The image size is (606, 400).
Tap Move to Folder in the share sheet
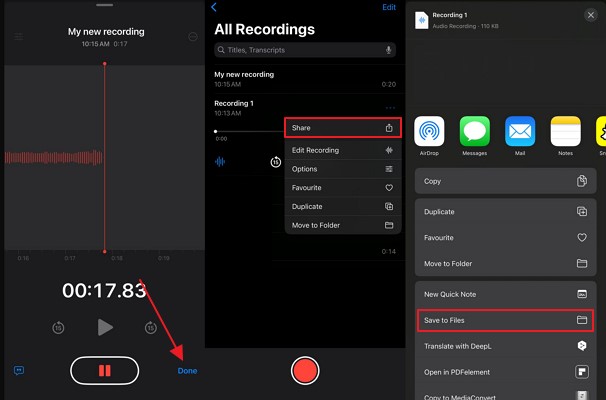(x=506, y=264)
